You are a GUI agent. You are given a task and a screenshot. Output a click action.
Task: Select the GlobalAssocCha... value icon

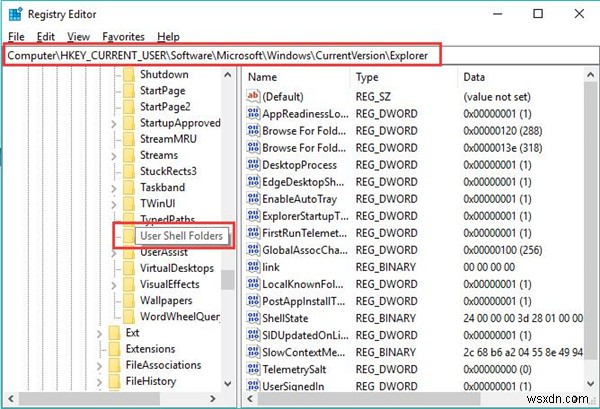pos(253,250)
